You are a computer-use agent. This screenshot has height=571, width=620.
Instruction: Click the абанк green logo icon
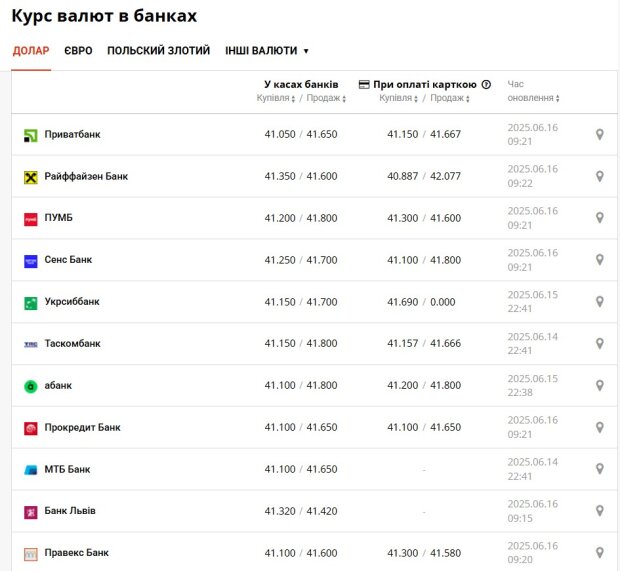click(31, 386)
